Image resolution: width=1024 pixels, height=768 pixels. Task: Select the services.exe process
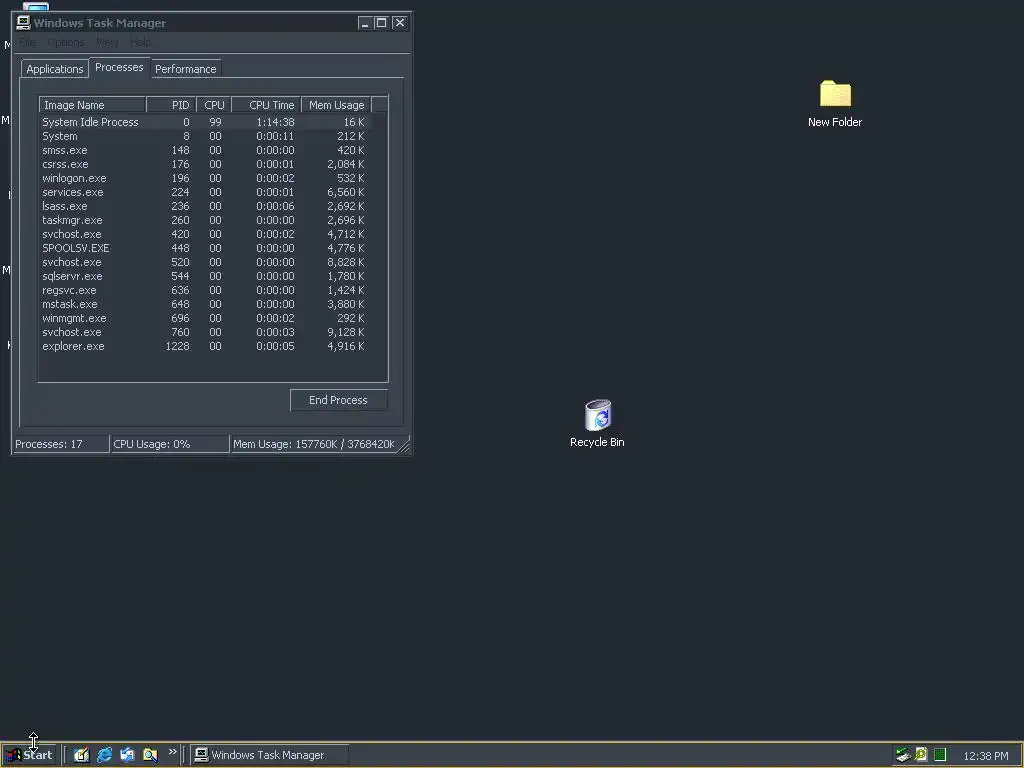[204, 193]
